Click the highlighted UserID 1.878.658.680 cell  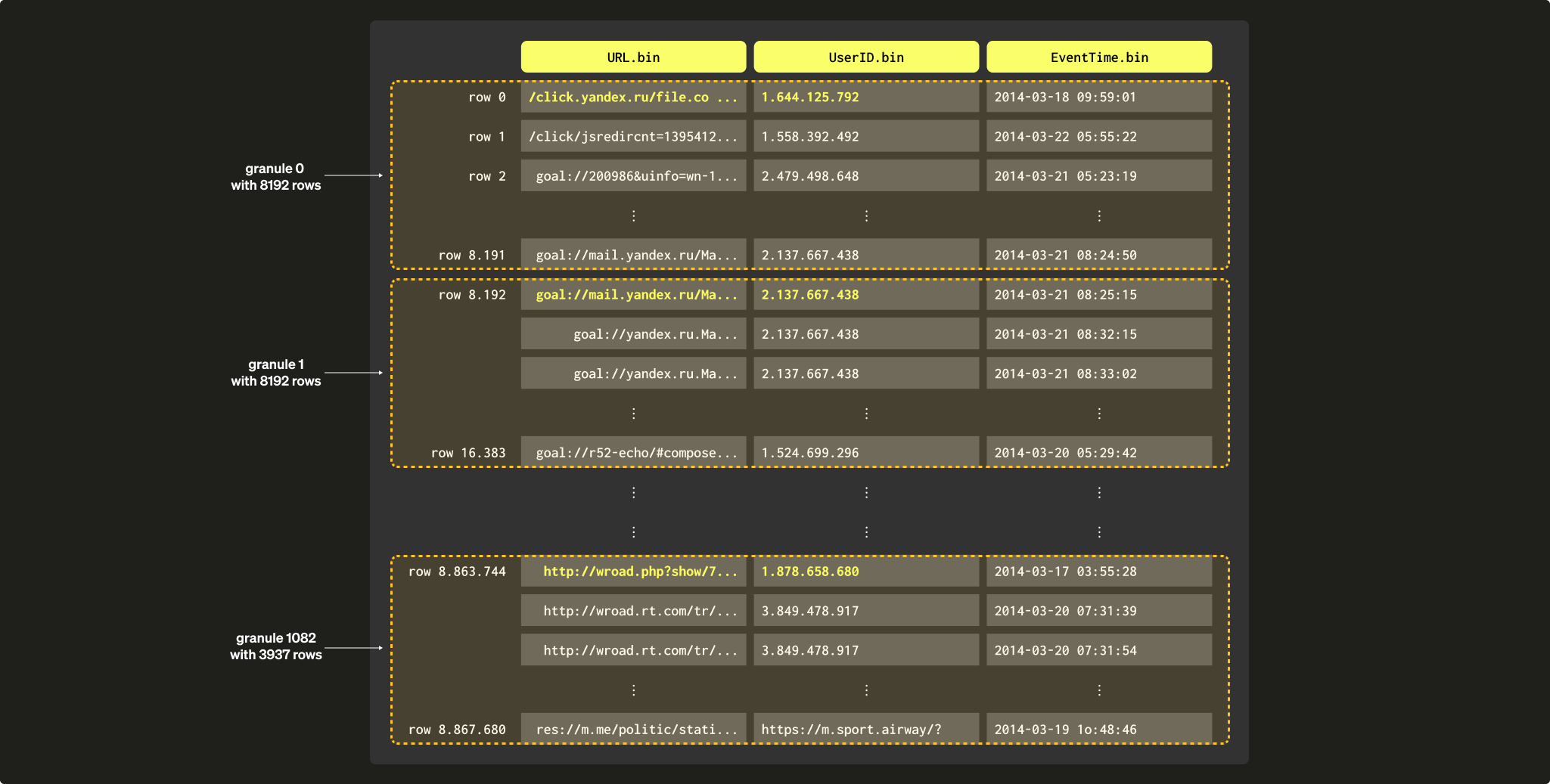865,572
